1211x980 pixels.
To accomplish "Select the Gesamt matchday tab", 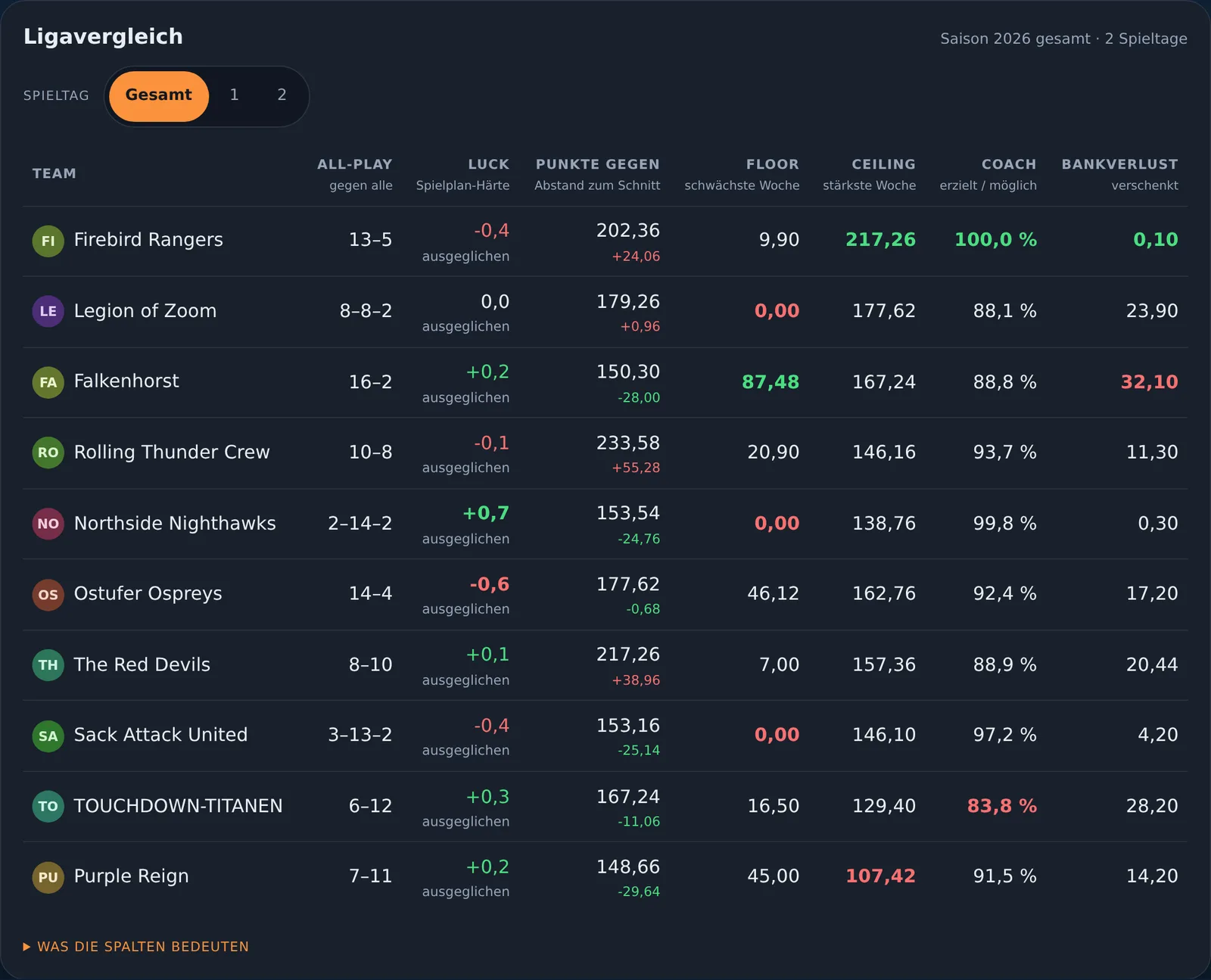I will click(x=159, y=96).
